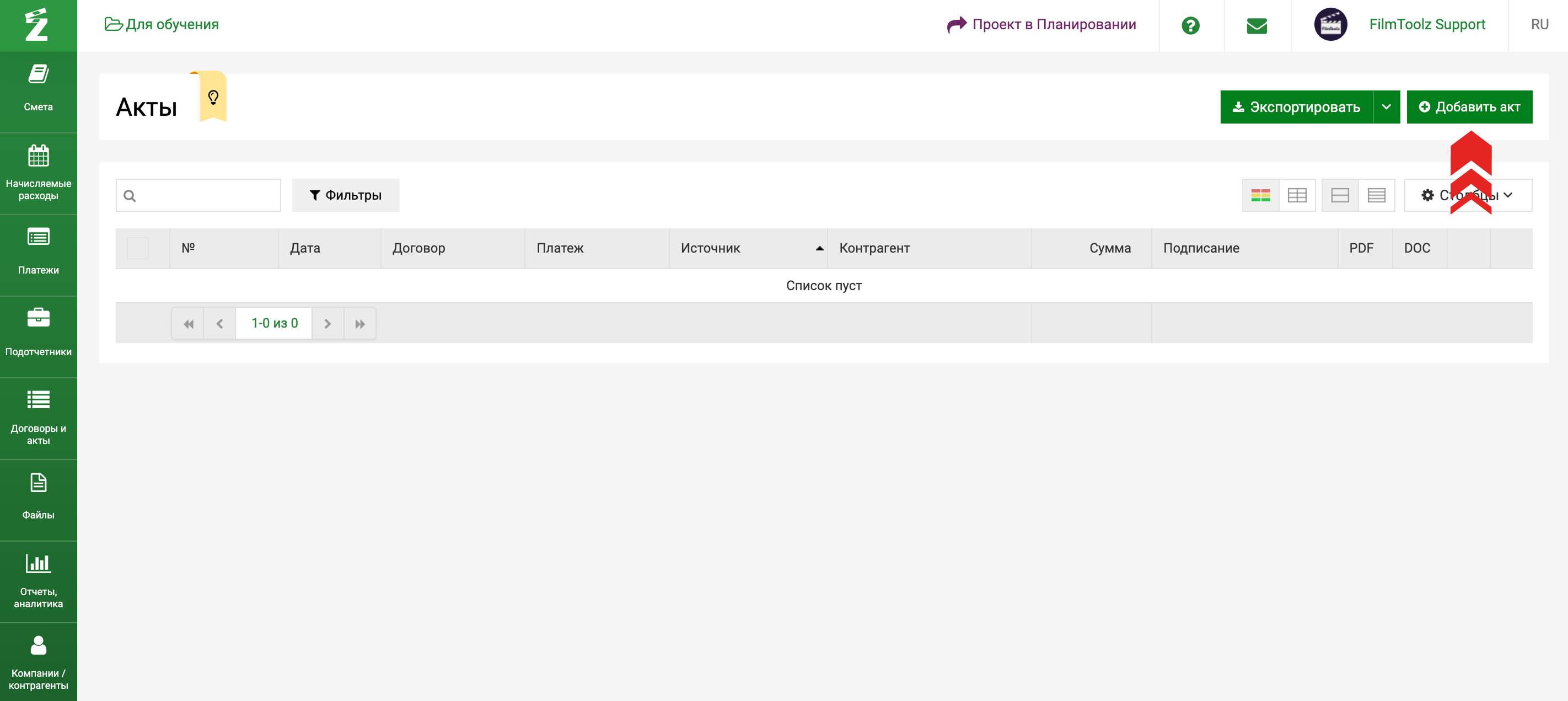This screenshot has height=701, width=1568.
Task: Open the Смета sidebar section
Action: (x=39, y=89)
